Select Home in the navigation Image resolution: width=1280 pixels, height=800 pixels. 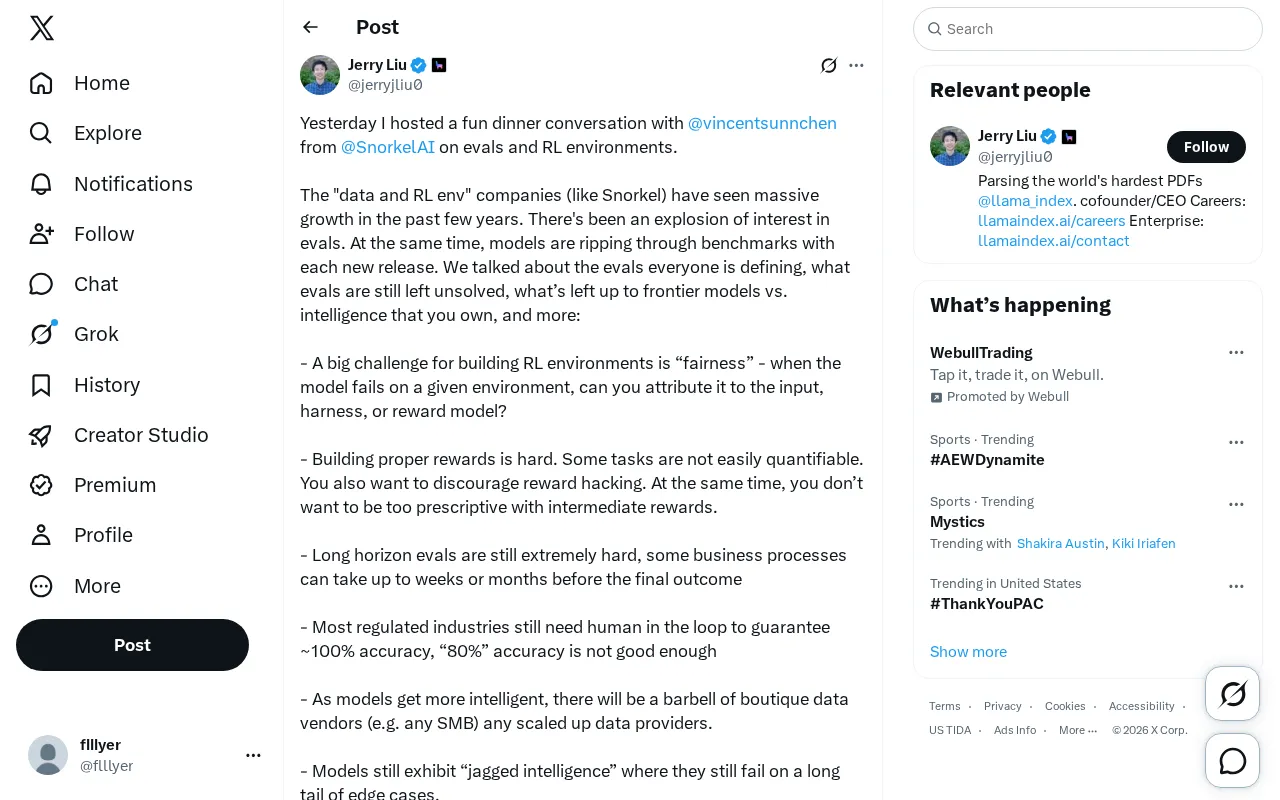click(81, 83)
